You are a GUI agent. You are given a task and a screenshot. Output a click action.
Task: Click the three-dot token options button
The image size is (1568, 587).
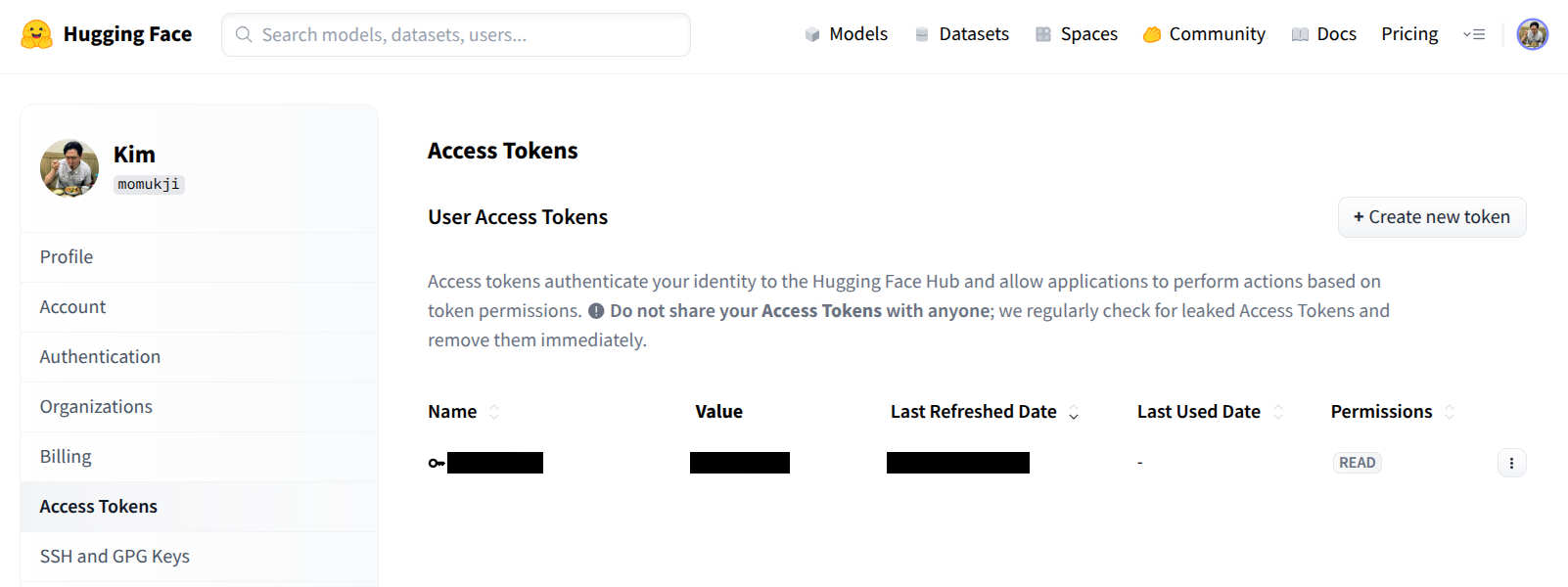click(1511, 463)
